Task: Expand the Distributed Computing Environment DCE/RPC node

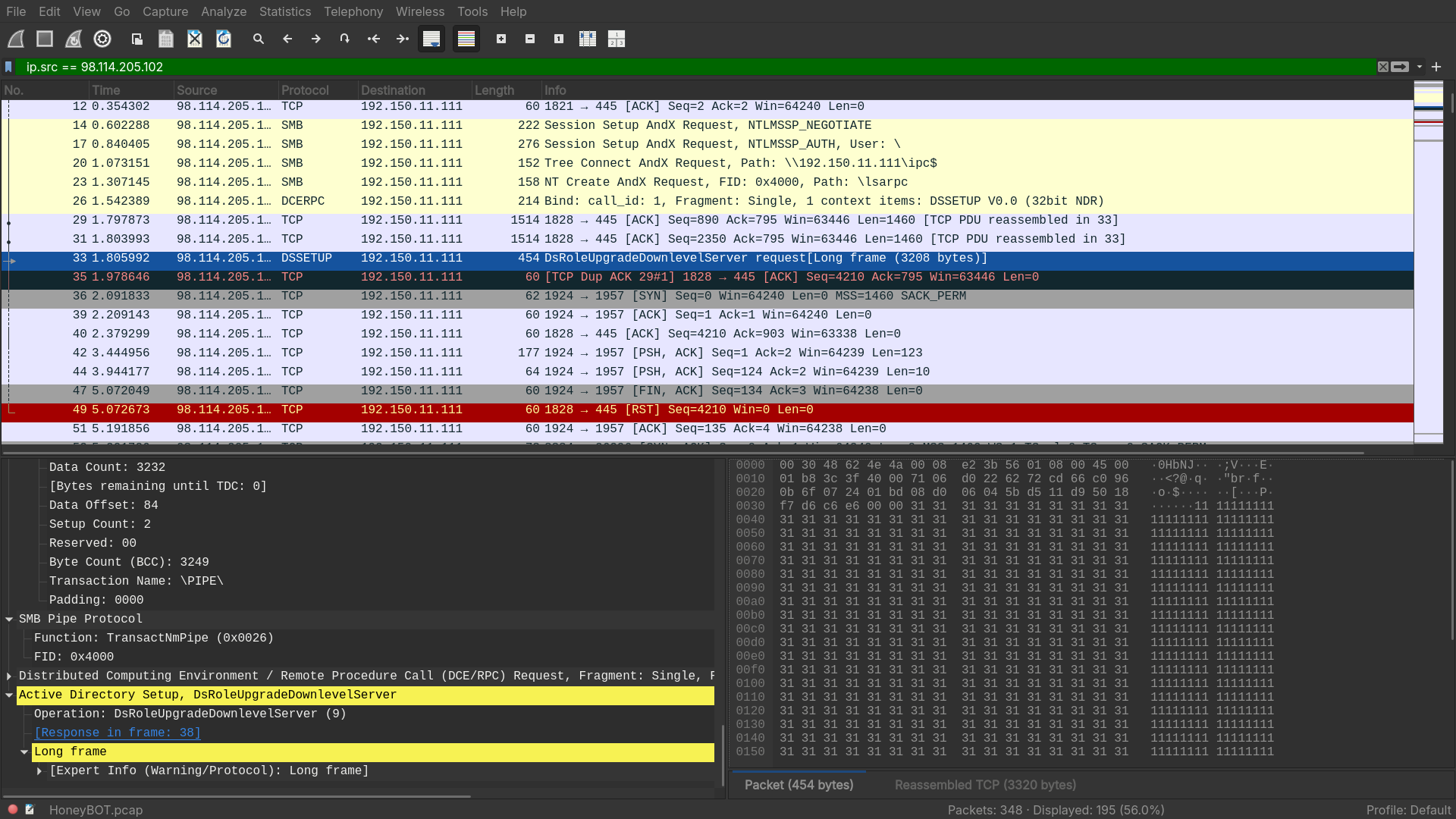Action: [9, 676]
